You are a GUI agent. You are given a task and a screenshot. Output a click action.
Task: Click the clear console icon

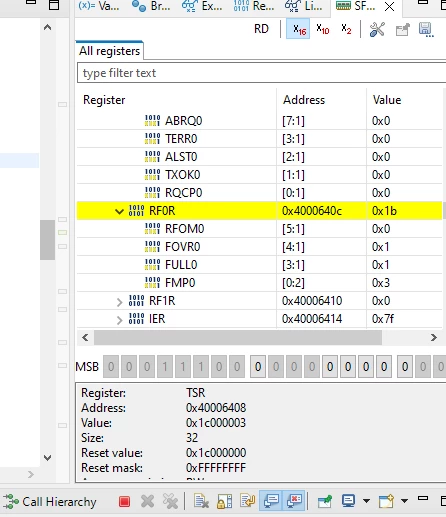point(201,501)
